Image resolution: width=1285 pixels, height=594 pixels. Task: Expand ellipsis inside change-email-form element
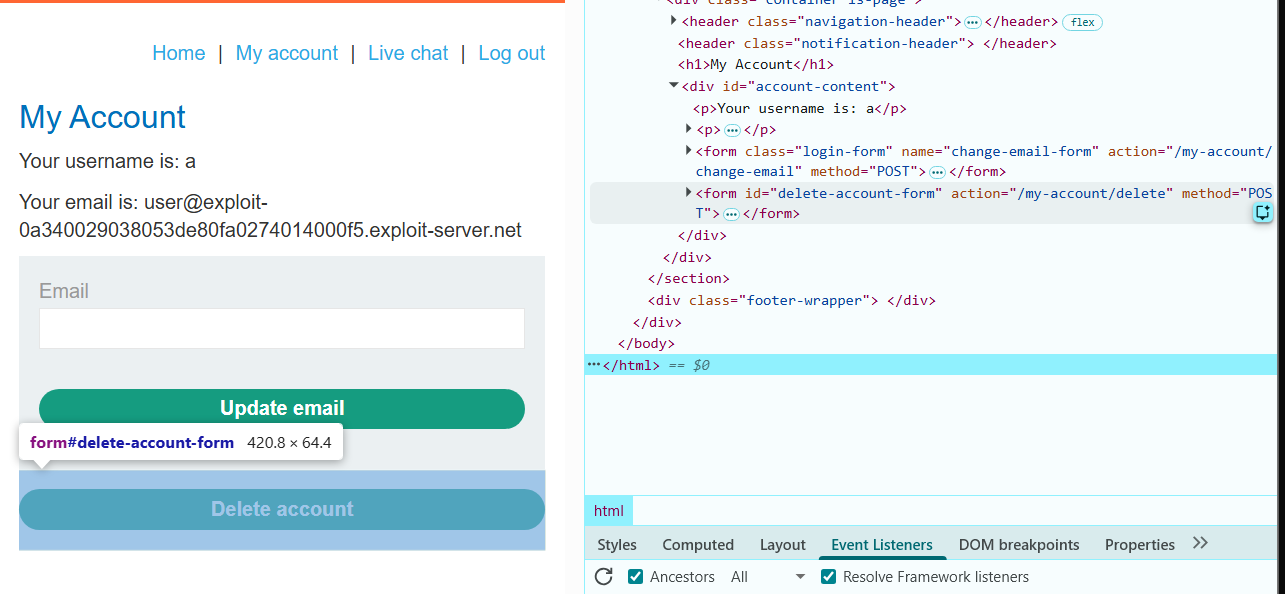(x=937, y=172)
